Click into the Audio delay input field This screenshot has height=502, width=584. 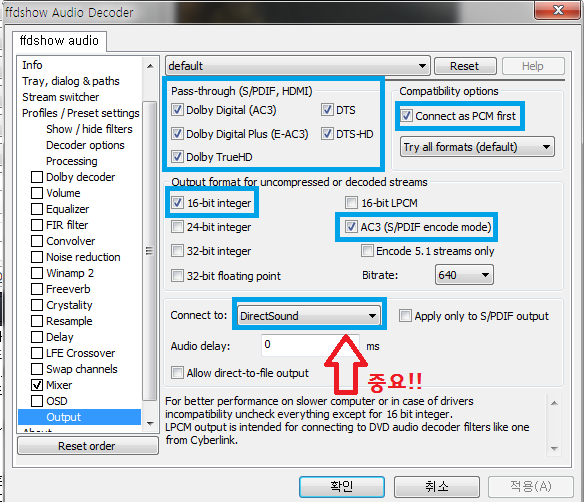pos(310,345)
